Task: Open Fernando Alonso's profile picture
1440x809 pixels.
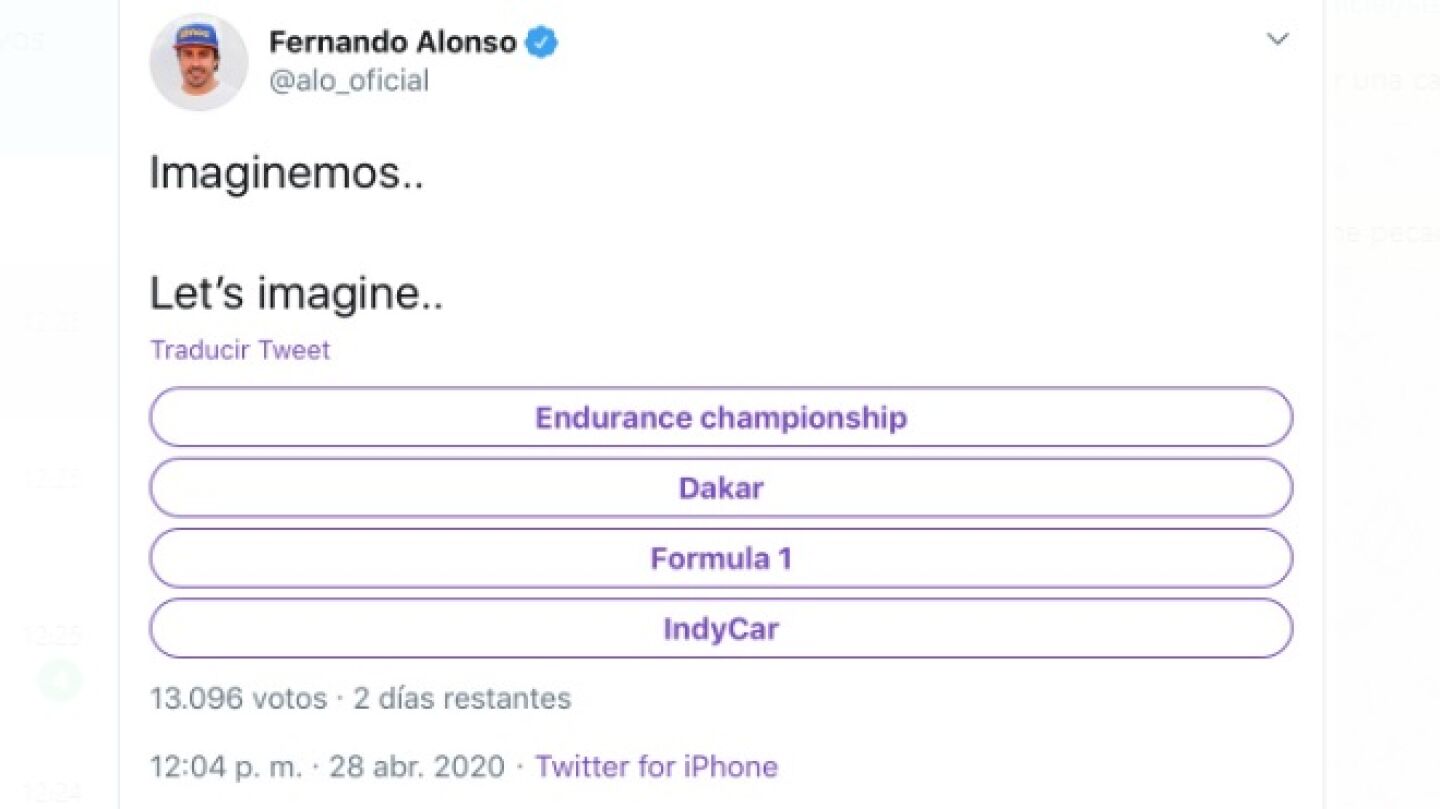Action: pos(198,62)
